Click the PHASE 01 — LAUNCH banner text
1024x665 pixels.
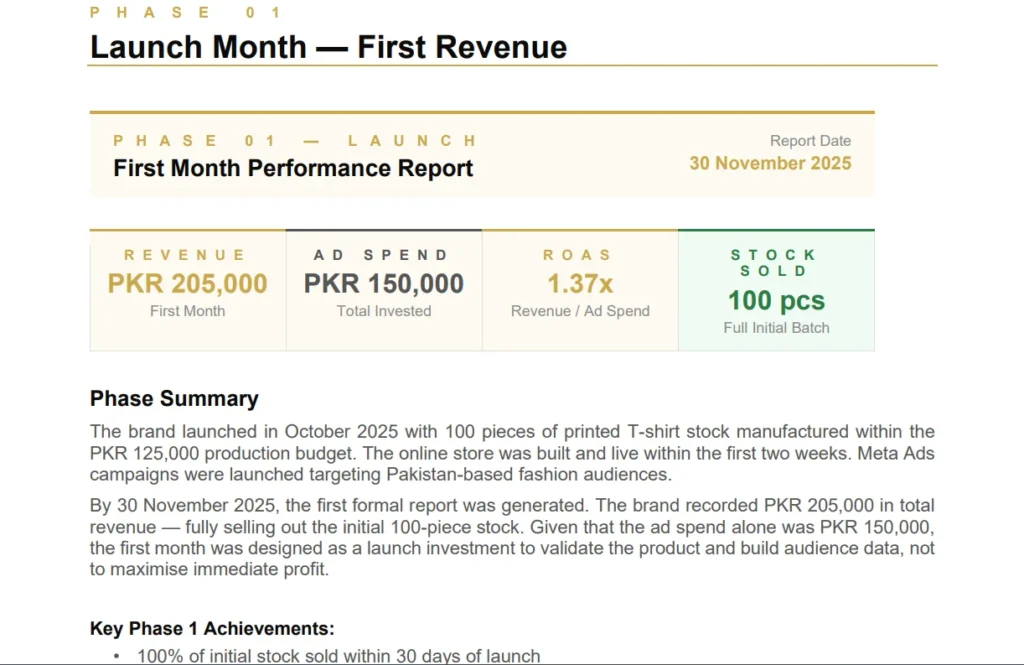coord(295,140)
